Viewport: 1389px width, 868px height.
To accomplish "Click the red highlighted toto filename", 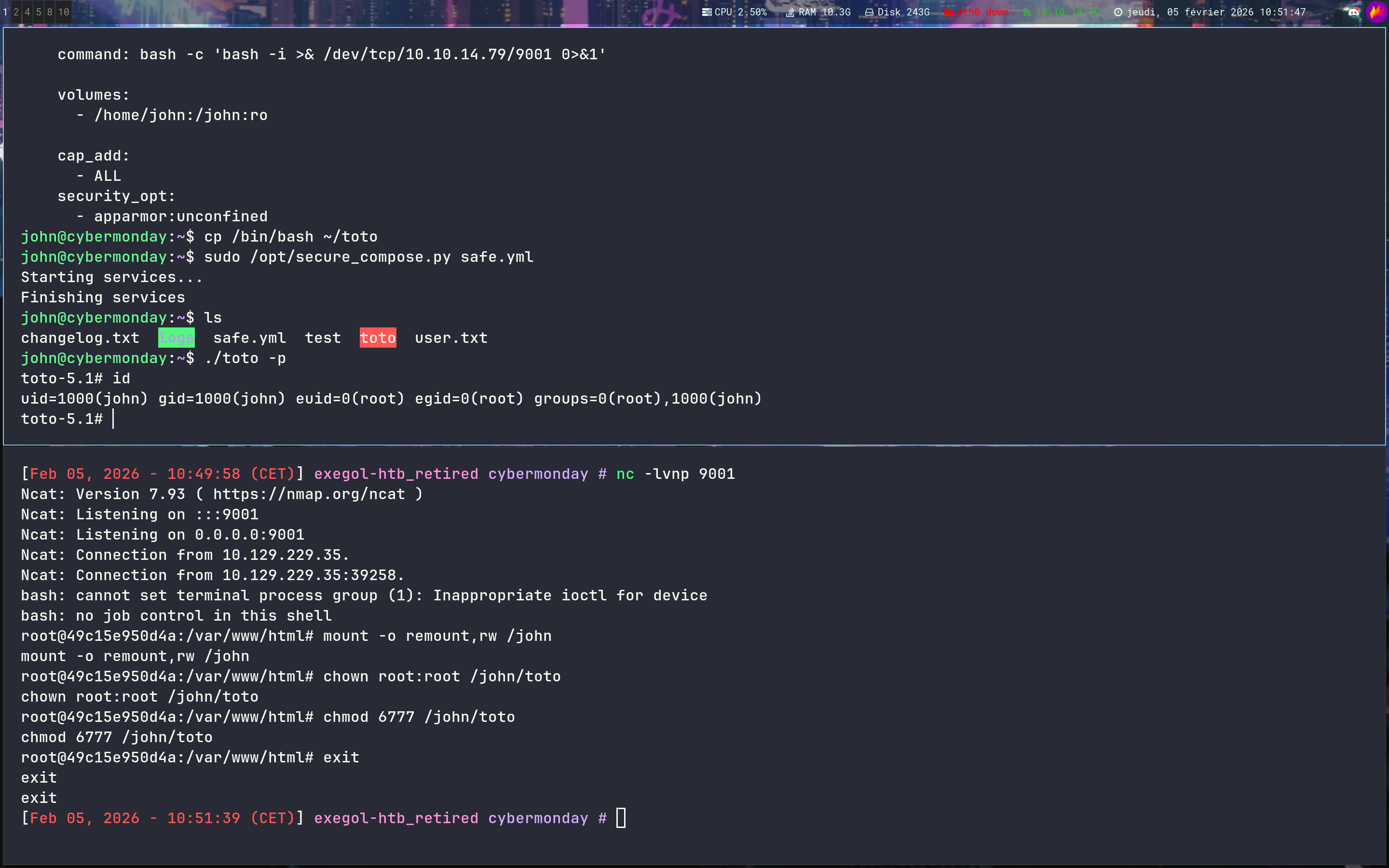I will point(378,338).
